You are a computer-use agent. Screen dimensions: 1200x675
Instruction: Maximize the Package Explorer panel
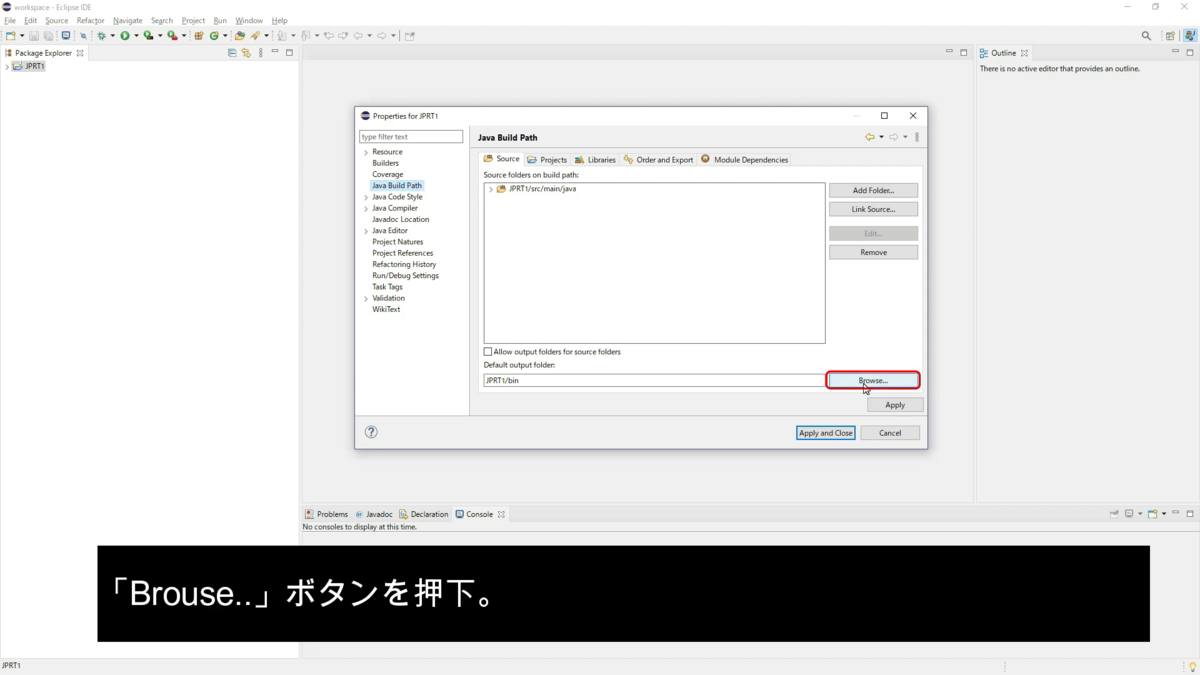289,52
